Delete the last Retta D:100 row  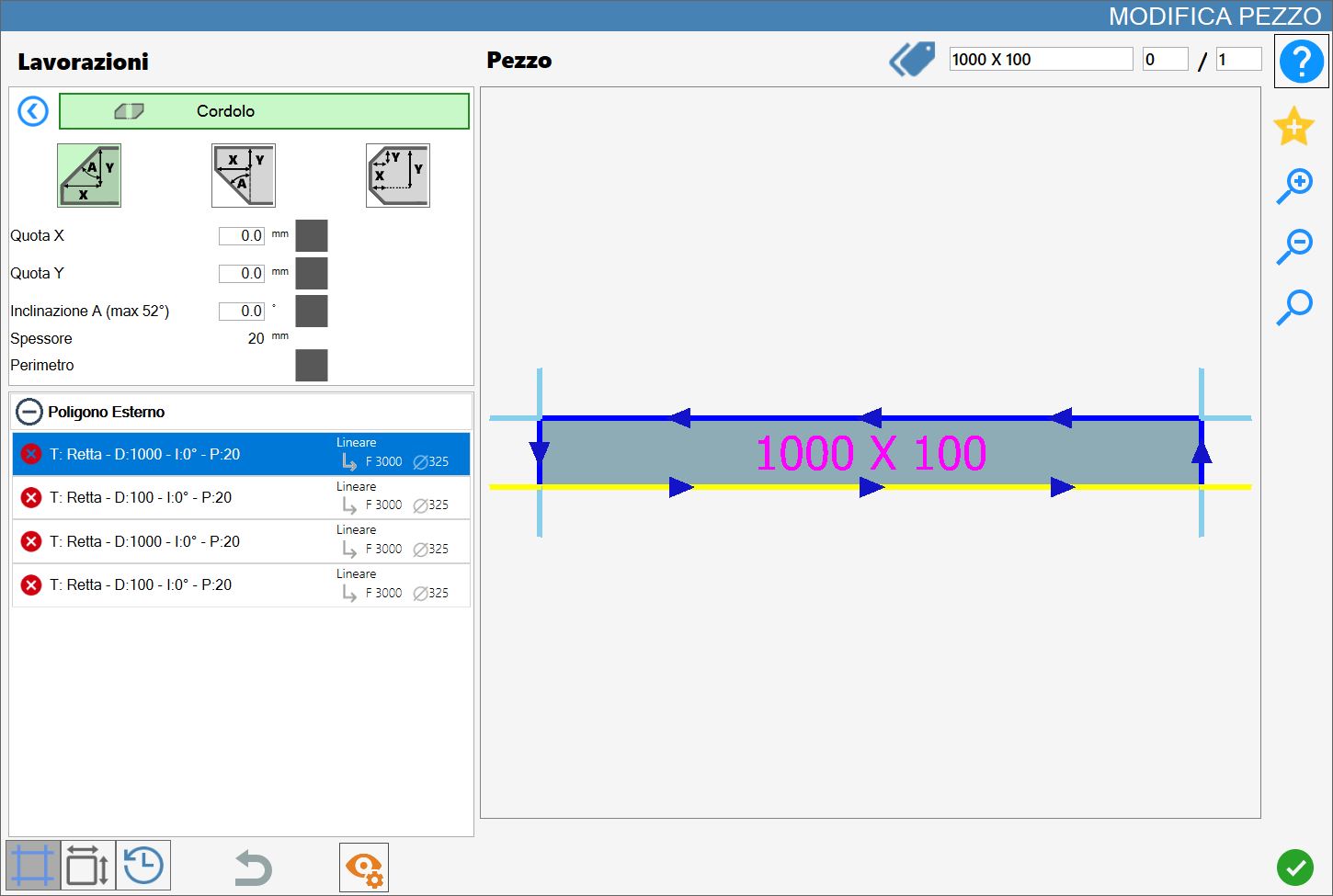tap(31, 584)
